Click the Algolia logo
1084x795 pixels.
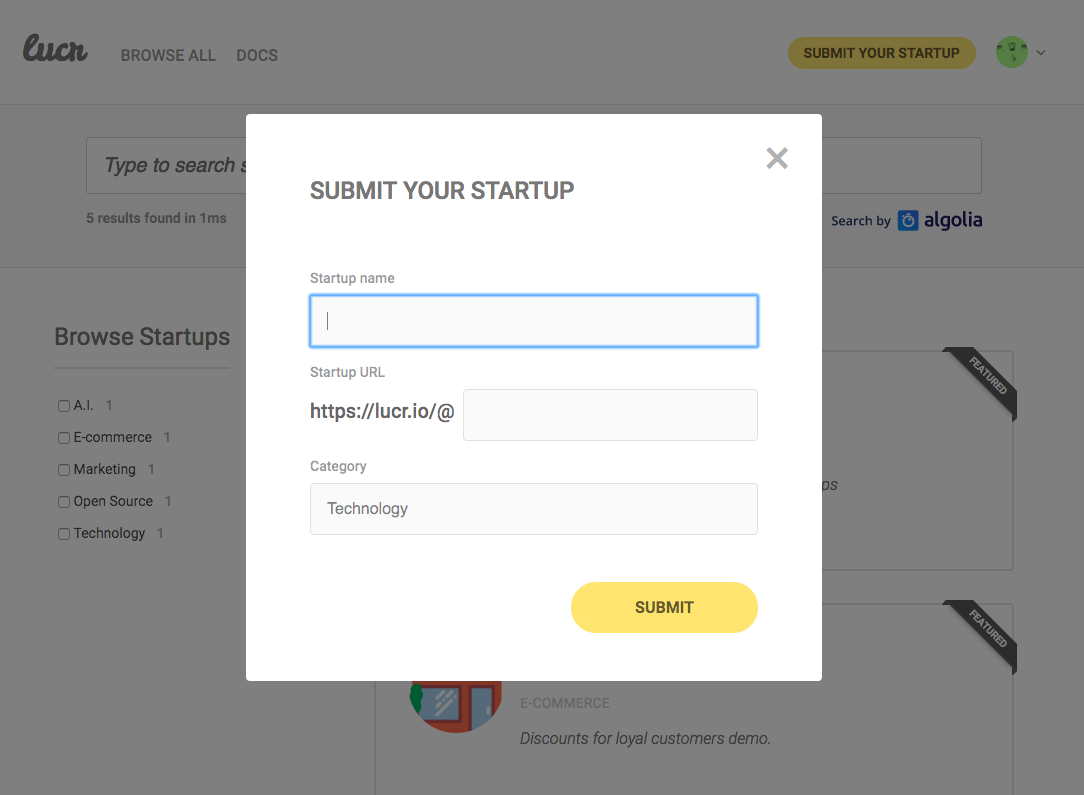940,221
